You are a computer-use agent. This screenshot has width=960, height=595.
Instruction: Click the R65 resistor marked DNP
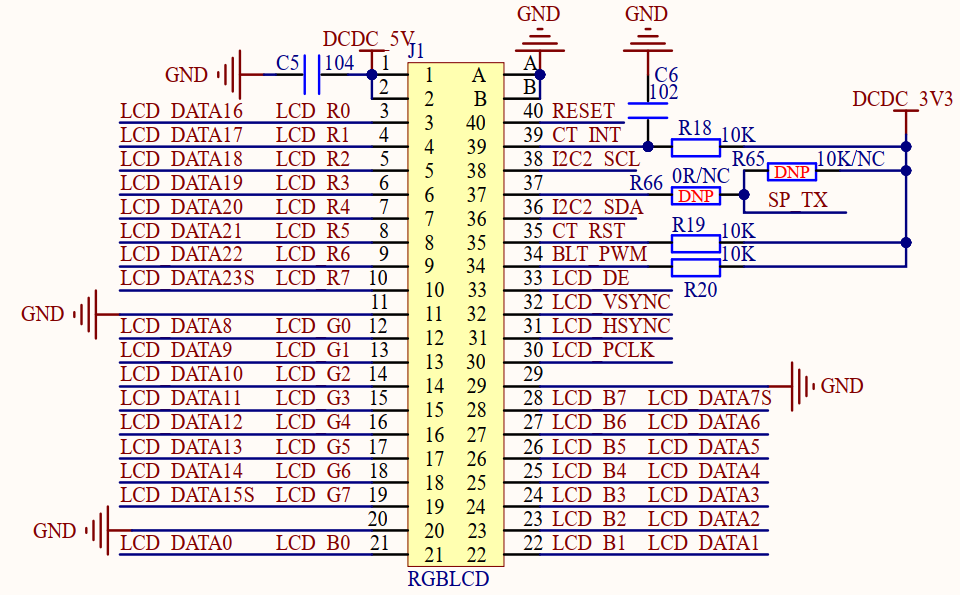tap(792, 171)
